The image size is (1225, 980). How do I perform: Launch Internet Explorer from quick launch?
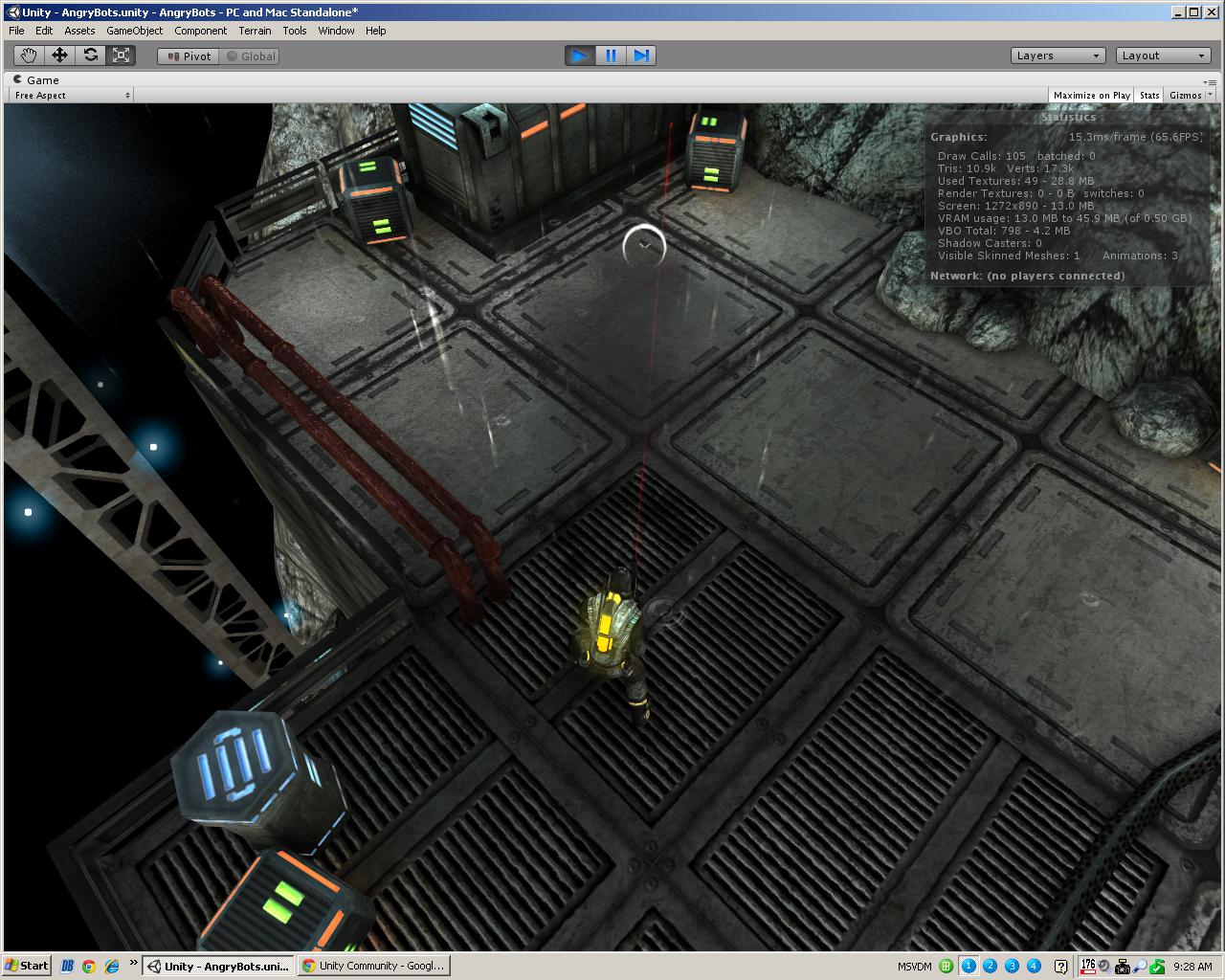point(111,966)
